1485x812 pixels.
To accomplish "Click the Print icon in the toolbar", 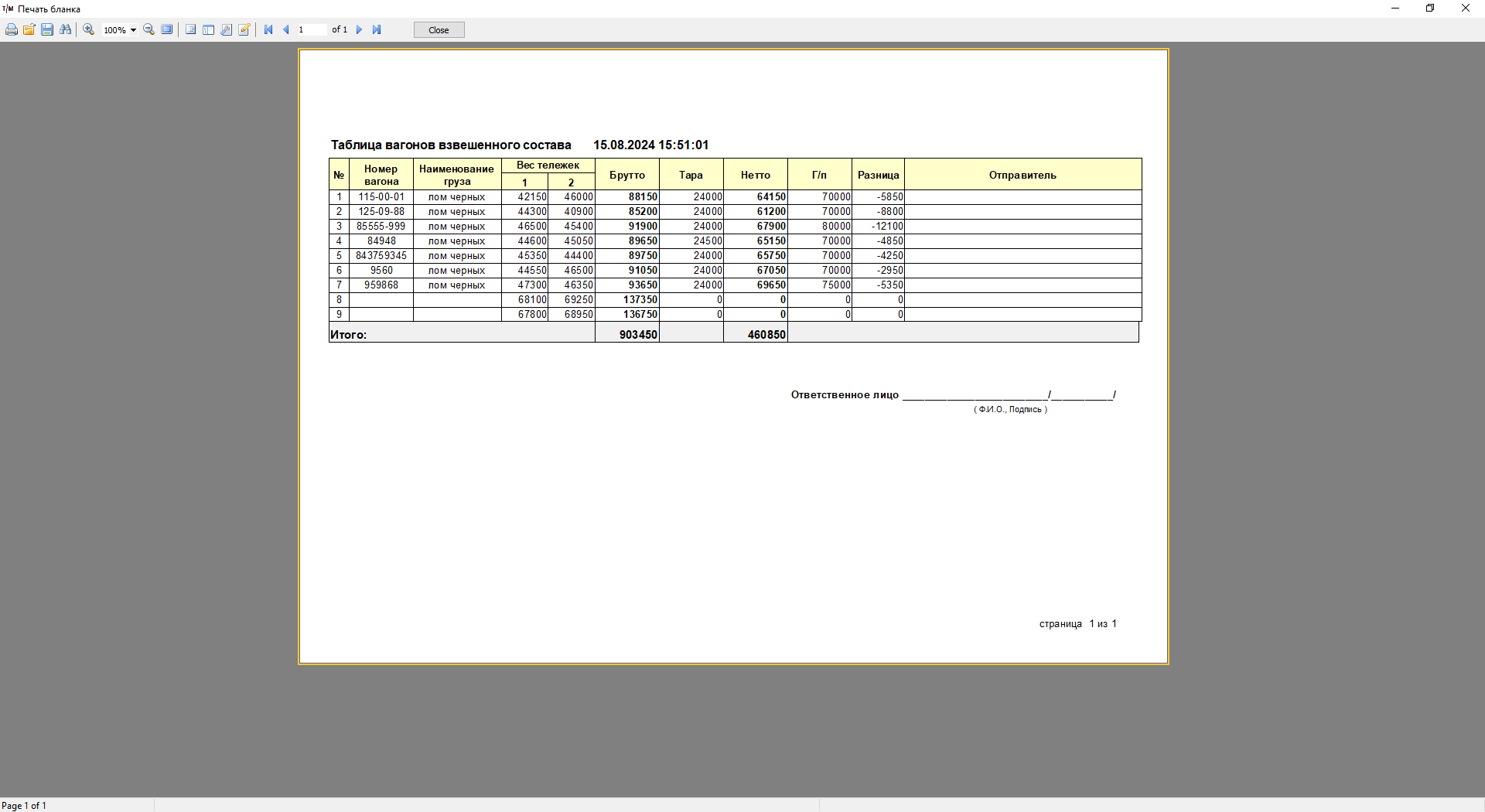I will tap(12, 30).
